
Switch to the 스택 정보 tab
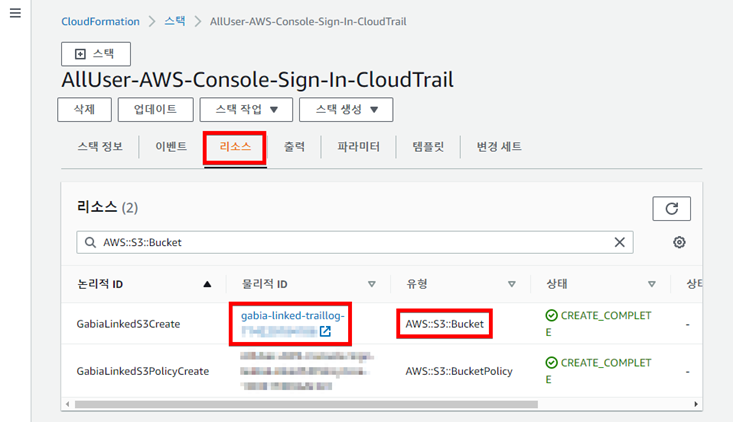[x=100, y=147]
